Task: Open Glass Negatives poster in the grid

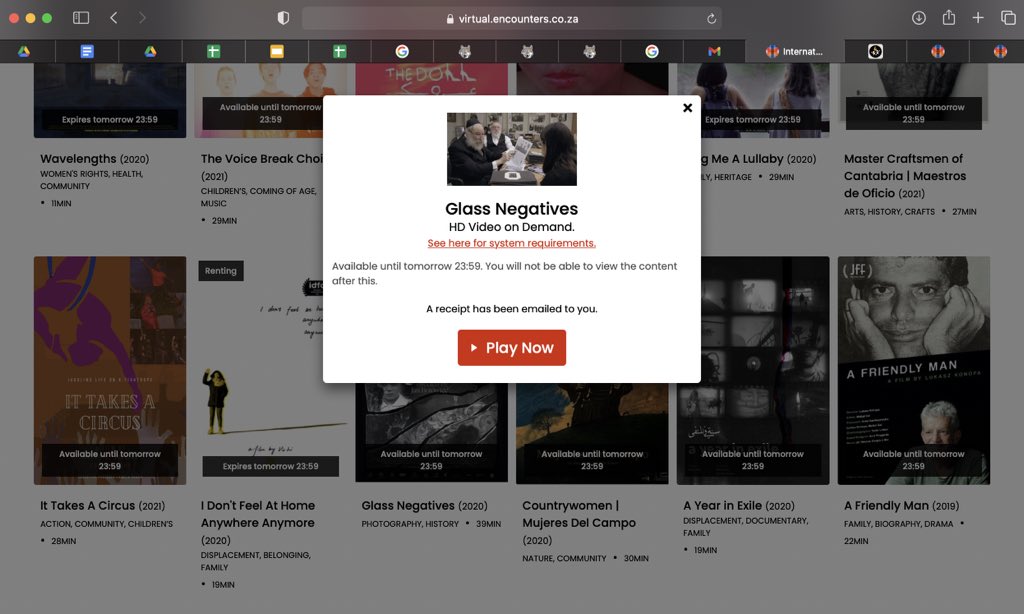Action: (x=432, y=434)
